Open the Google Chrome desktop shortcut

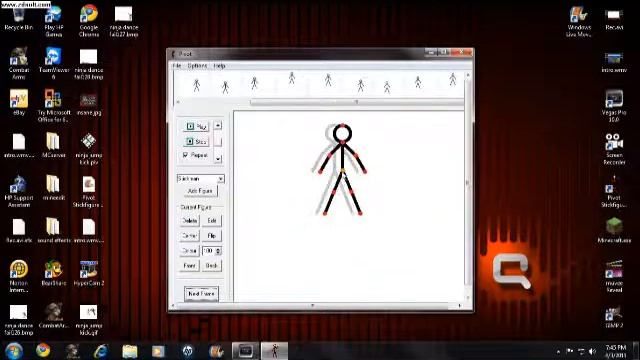coord(89,20)
